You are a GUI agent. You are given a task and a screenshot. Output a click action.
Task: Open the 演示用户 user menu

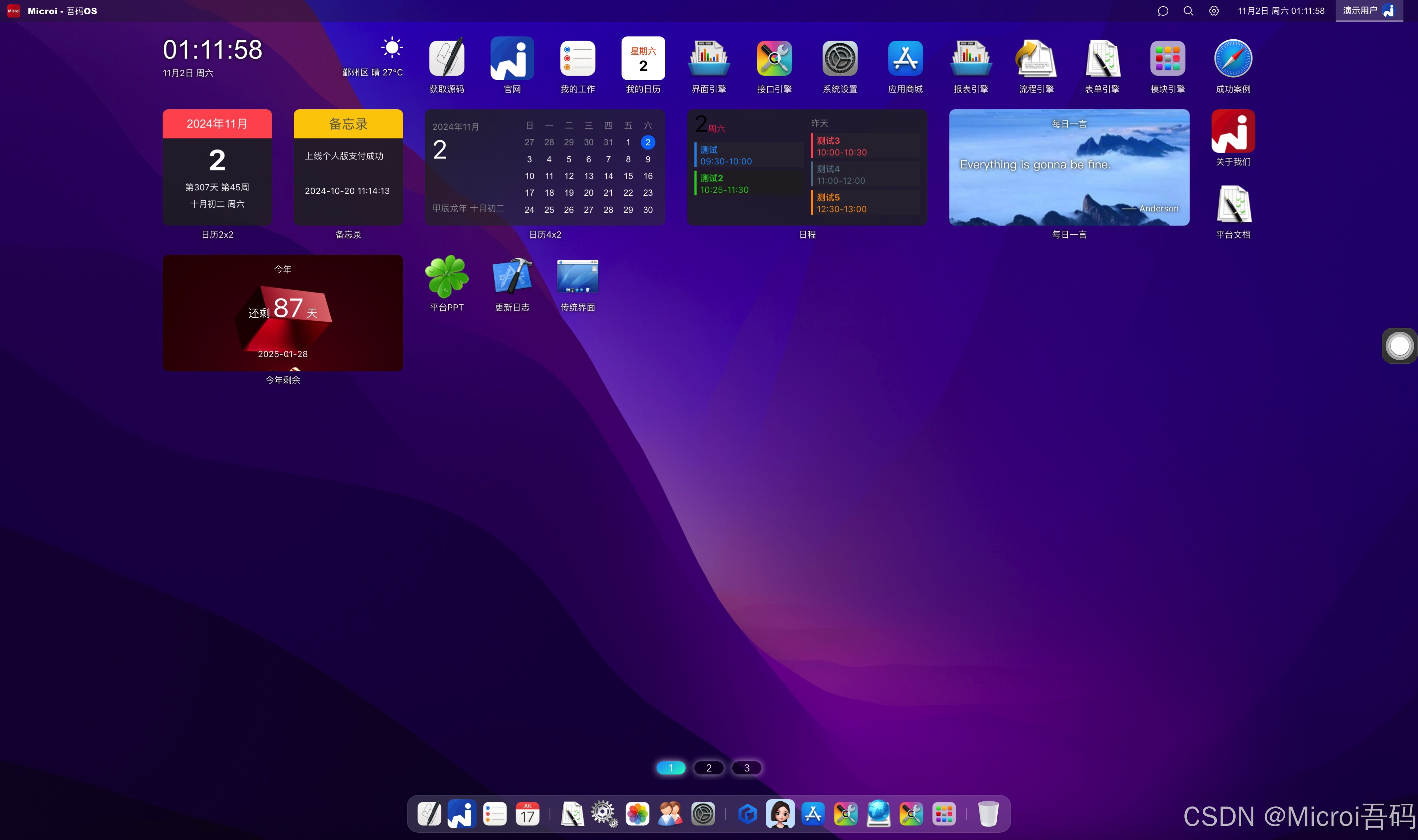[1368, 11]
